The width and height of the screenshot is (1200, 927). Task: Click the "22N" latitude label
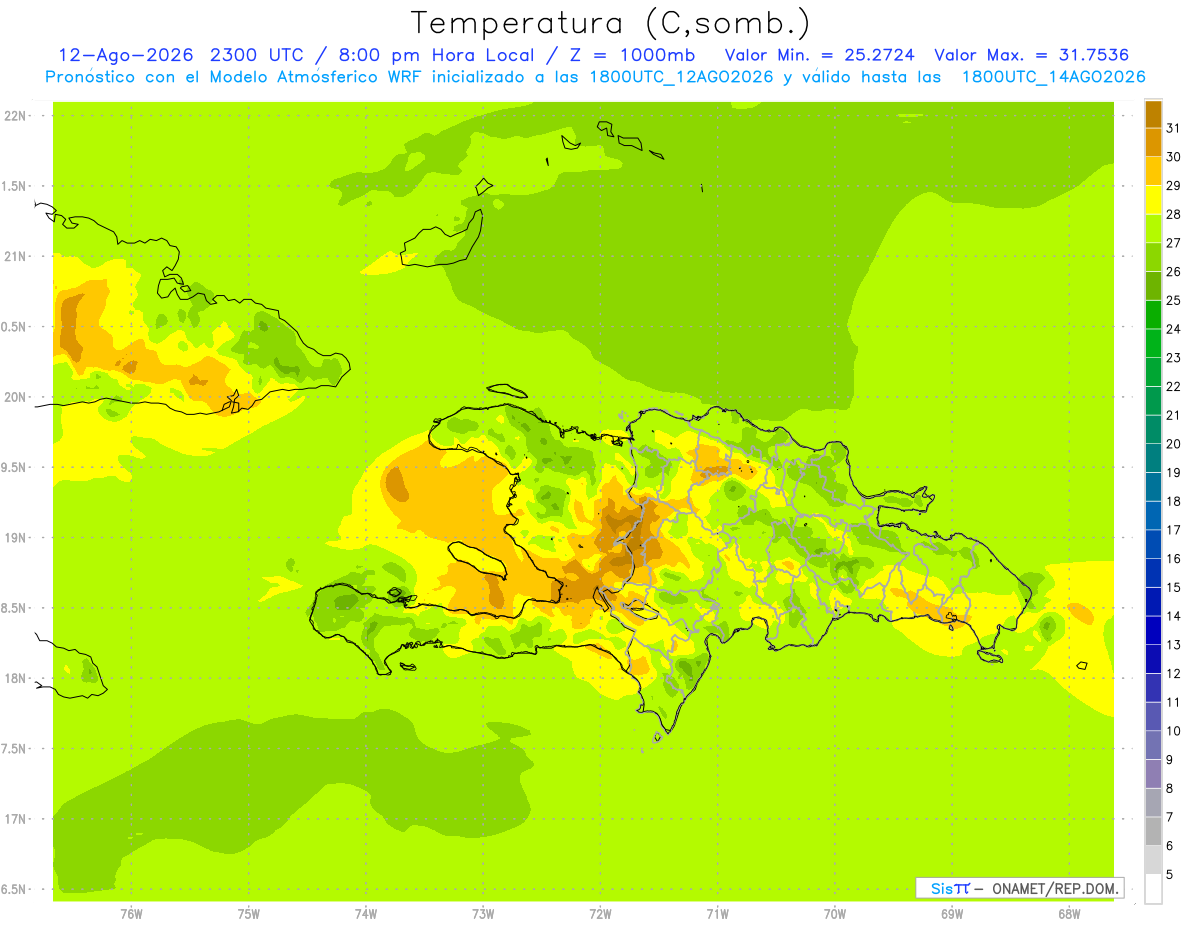[x=15, y=116]
